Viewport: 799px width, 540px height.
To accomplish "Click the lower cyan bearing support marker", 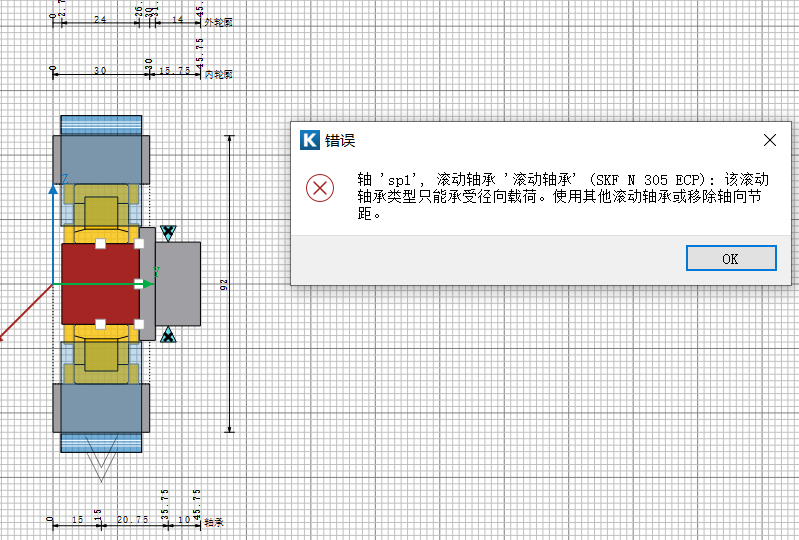I will click(x=168, y=335).
